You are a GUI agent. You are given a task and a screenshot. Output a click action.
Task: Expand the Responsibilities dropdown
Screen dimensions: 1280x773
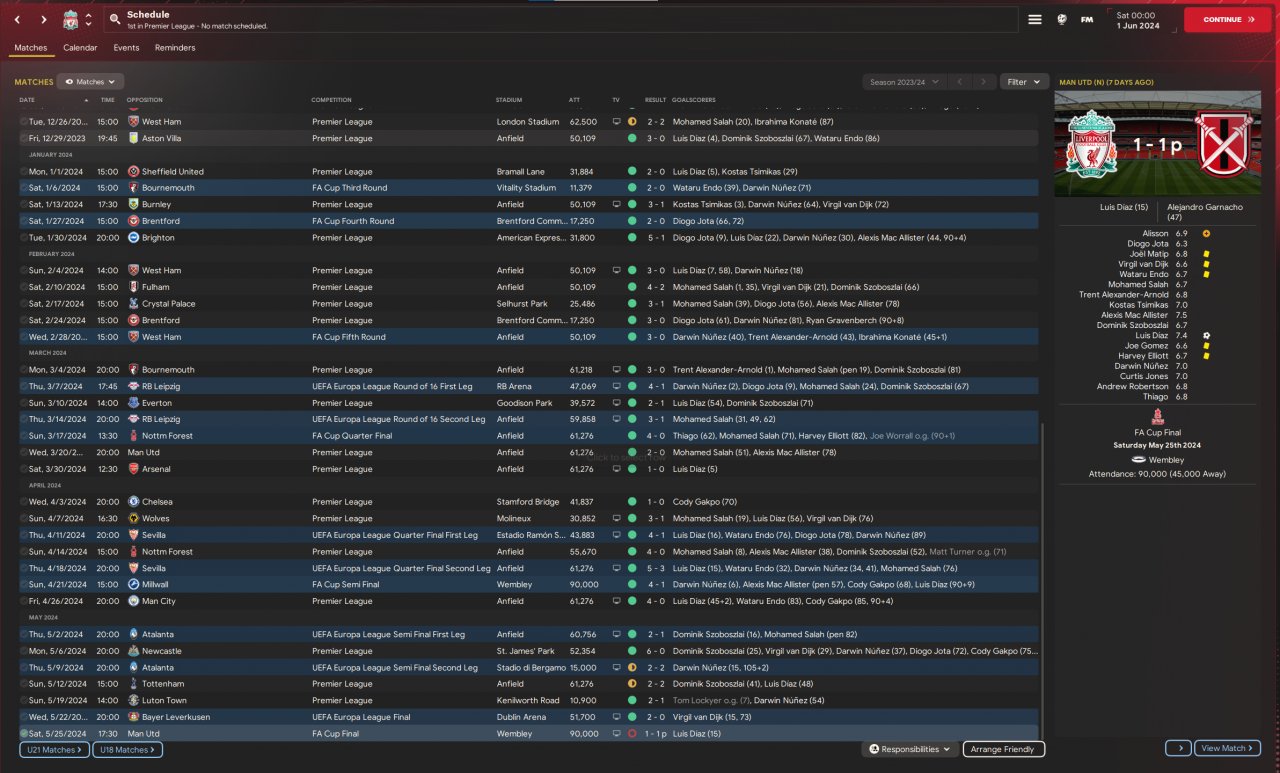pyautogui.click(x=908, y=749)
